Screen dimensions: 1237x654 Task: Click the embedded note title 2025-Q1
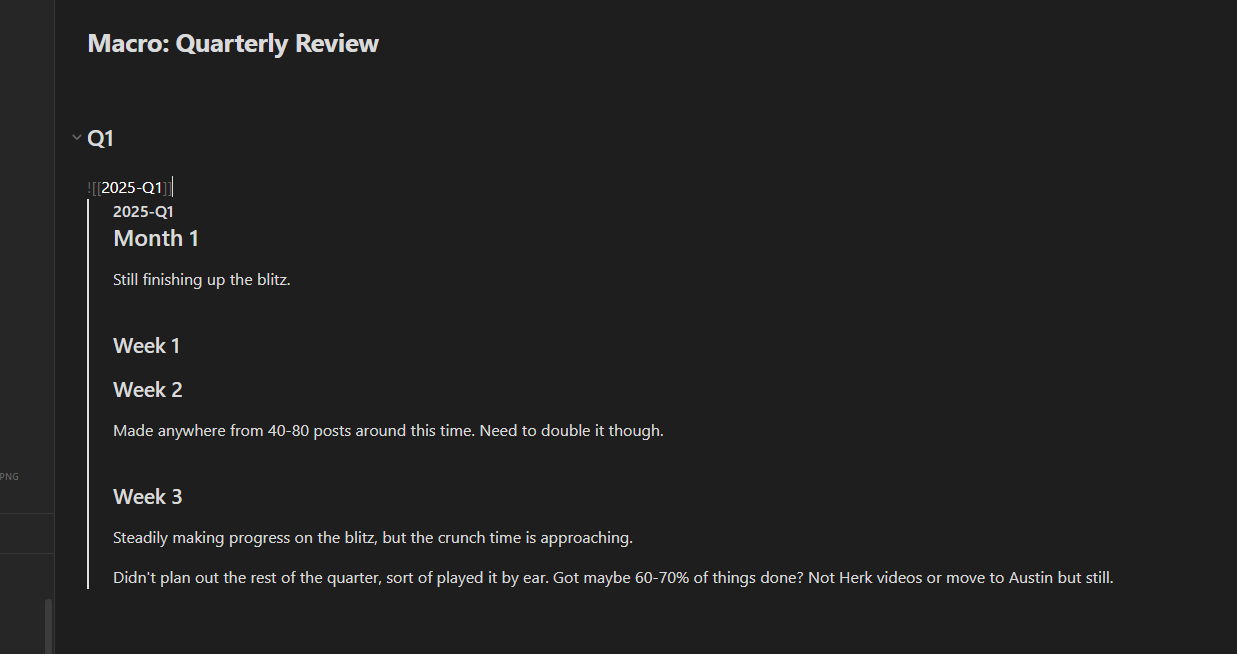pyautogui.click(x=143, y=212)
